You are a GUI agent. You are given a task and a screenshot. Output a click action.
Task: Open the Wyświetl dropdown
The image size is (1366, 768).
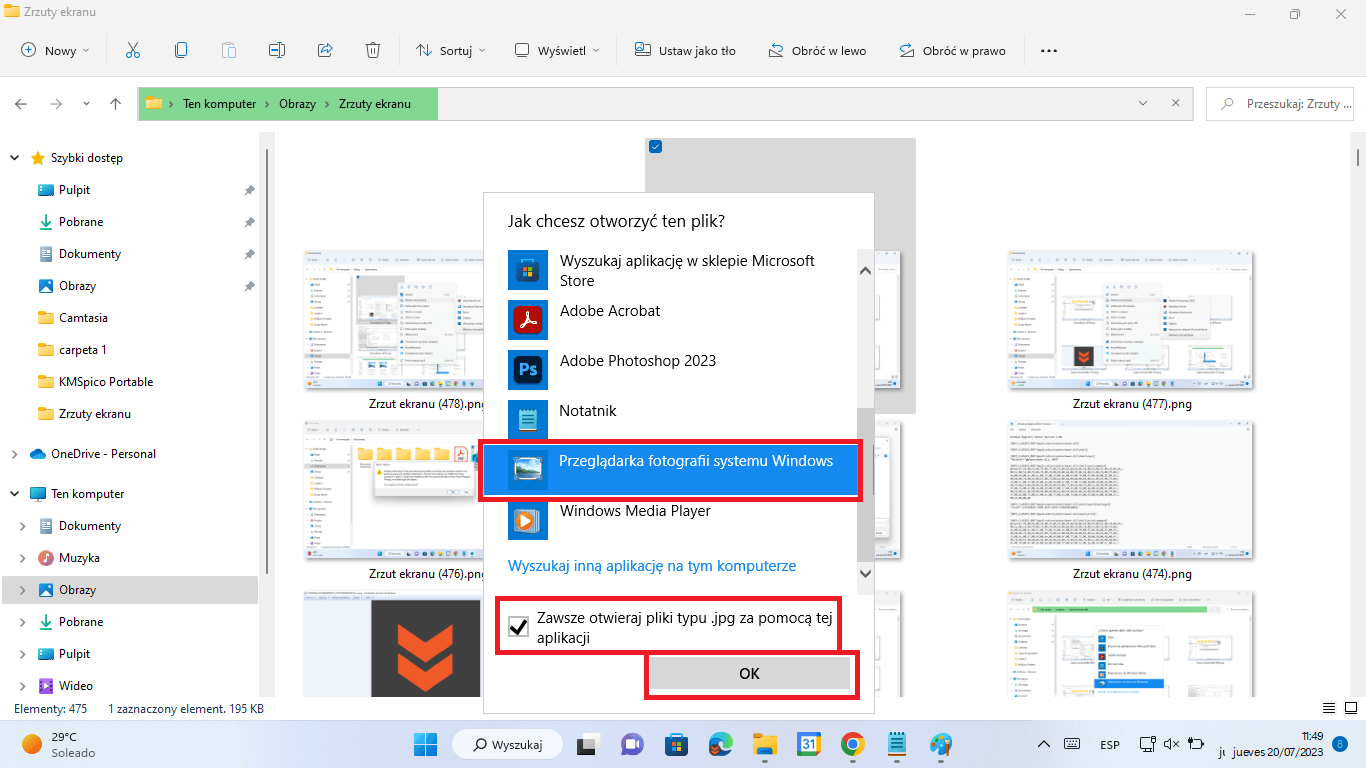pos(558,50)
